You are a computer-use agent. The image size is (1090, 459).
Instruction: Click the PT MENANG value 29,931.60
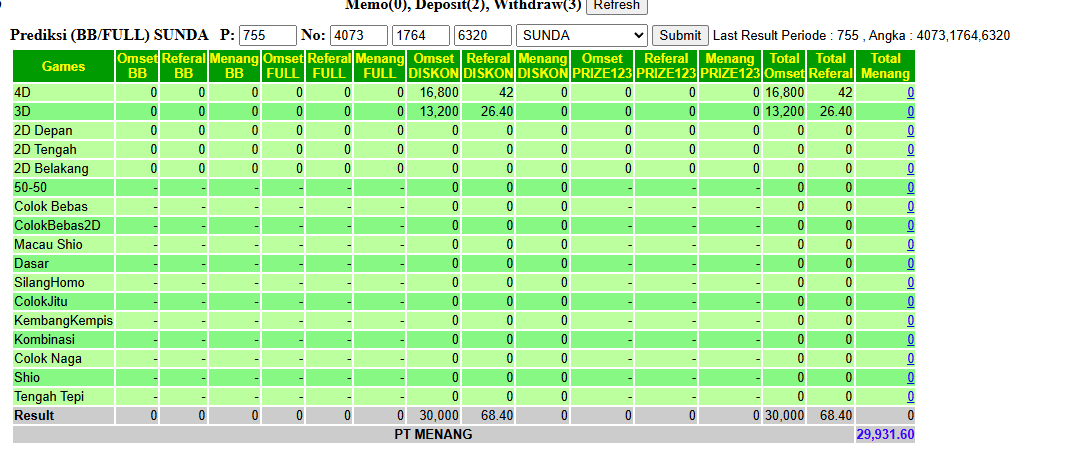coord(885,435)
